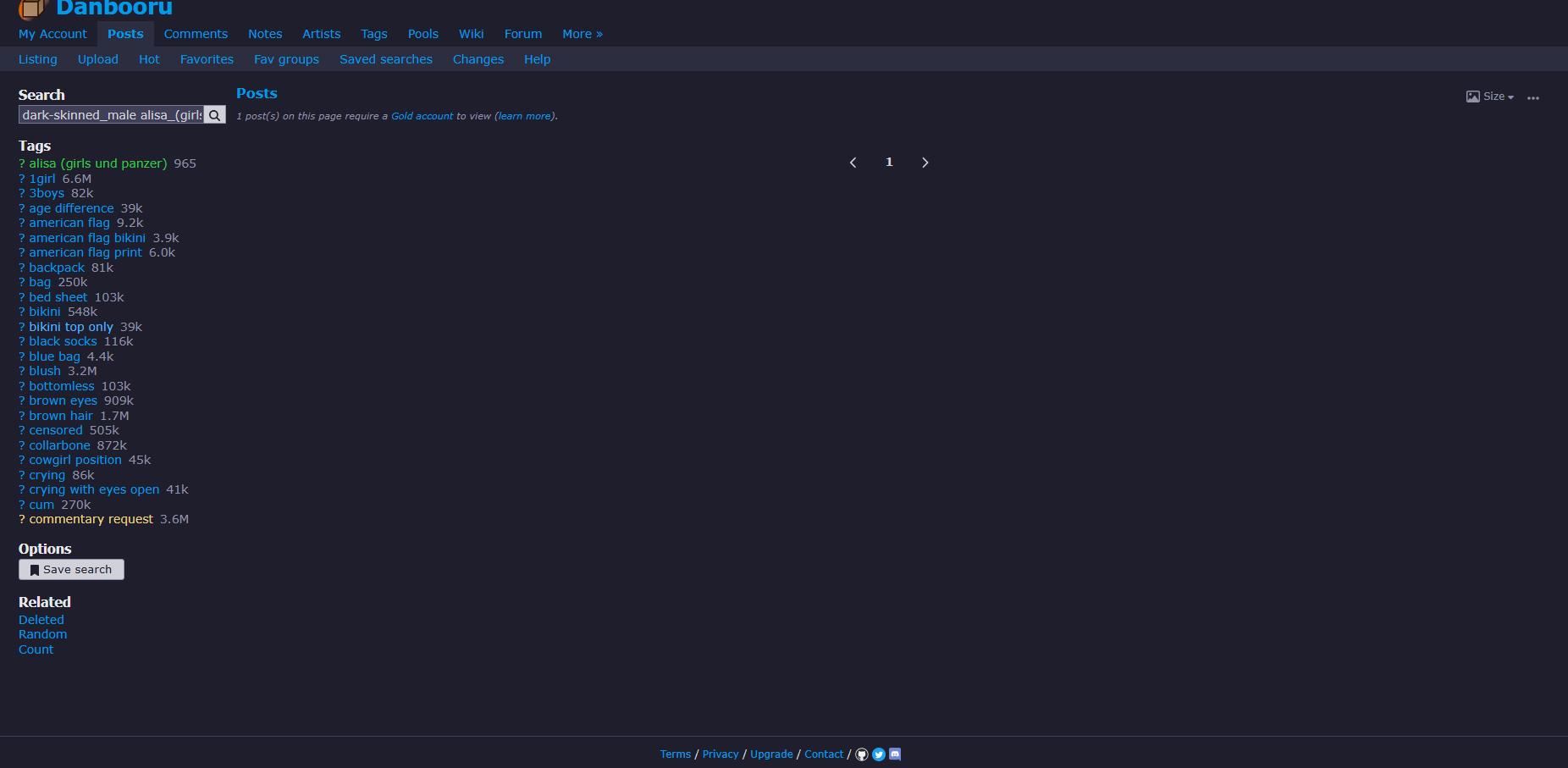Click the crying with eyes open tag
Screen dimensions: 1568x768
94,489
